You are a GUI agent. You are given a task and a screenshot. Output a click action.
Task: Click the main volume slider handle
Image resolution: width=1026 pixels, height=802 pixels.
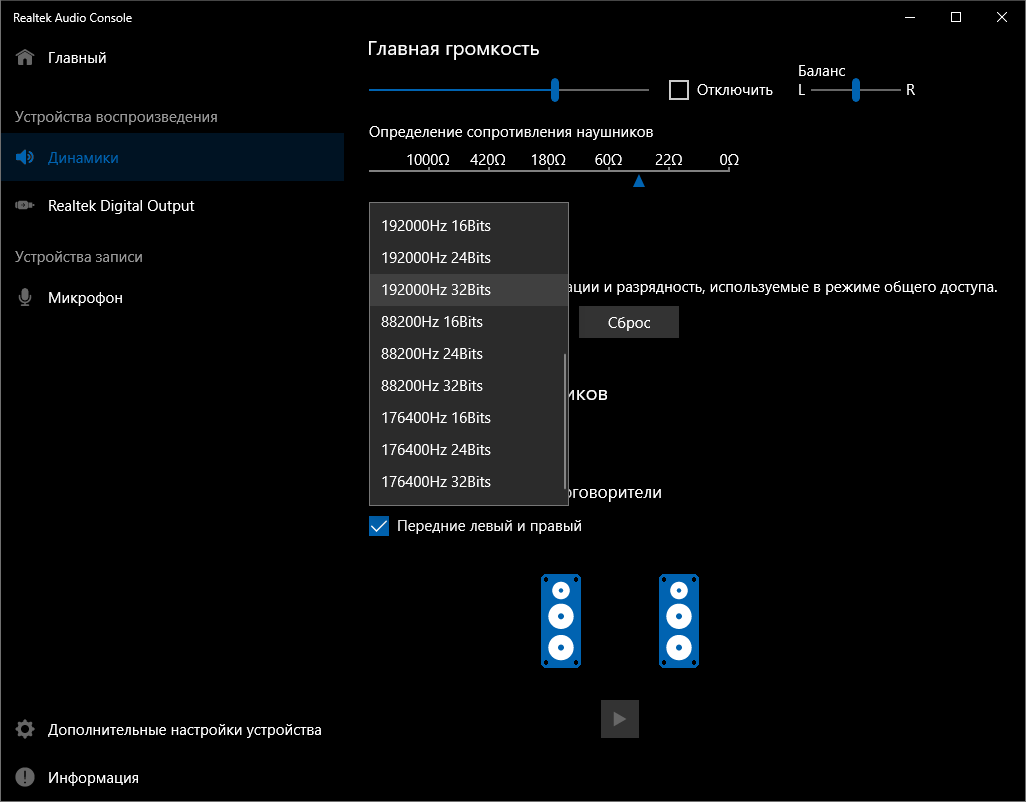(x=555, y=90)
